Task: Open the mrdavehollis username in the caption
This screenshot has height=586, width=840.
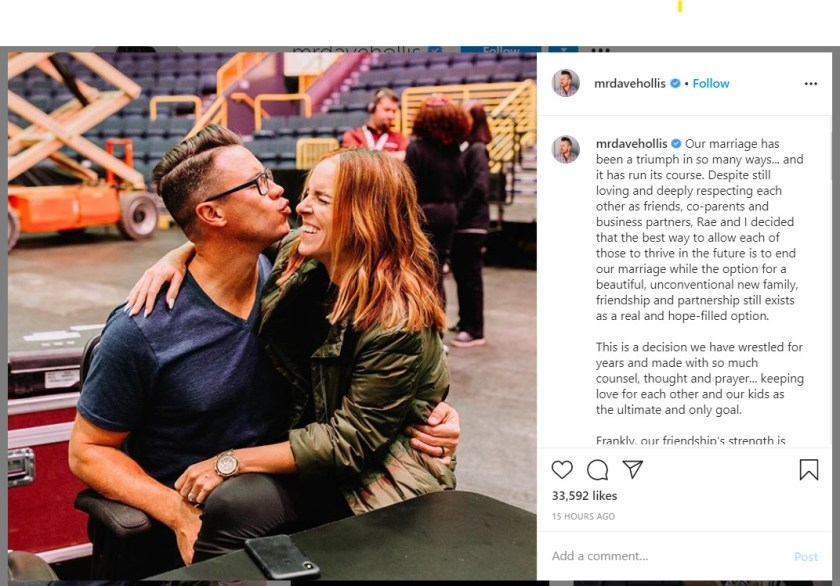Action: (x=632, y=144)
